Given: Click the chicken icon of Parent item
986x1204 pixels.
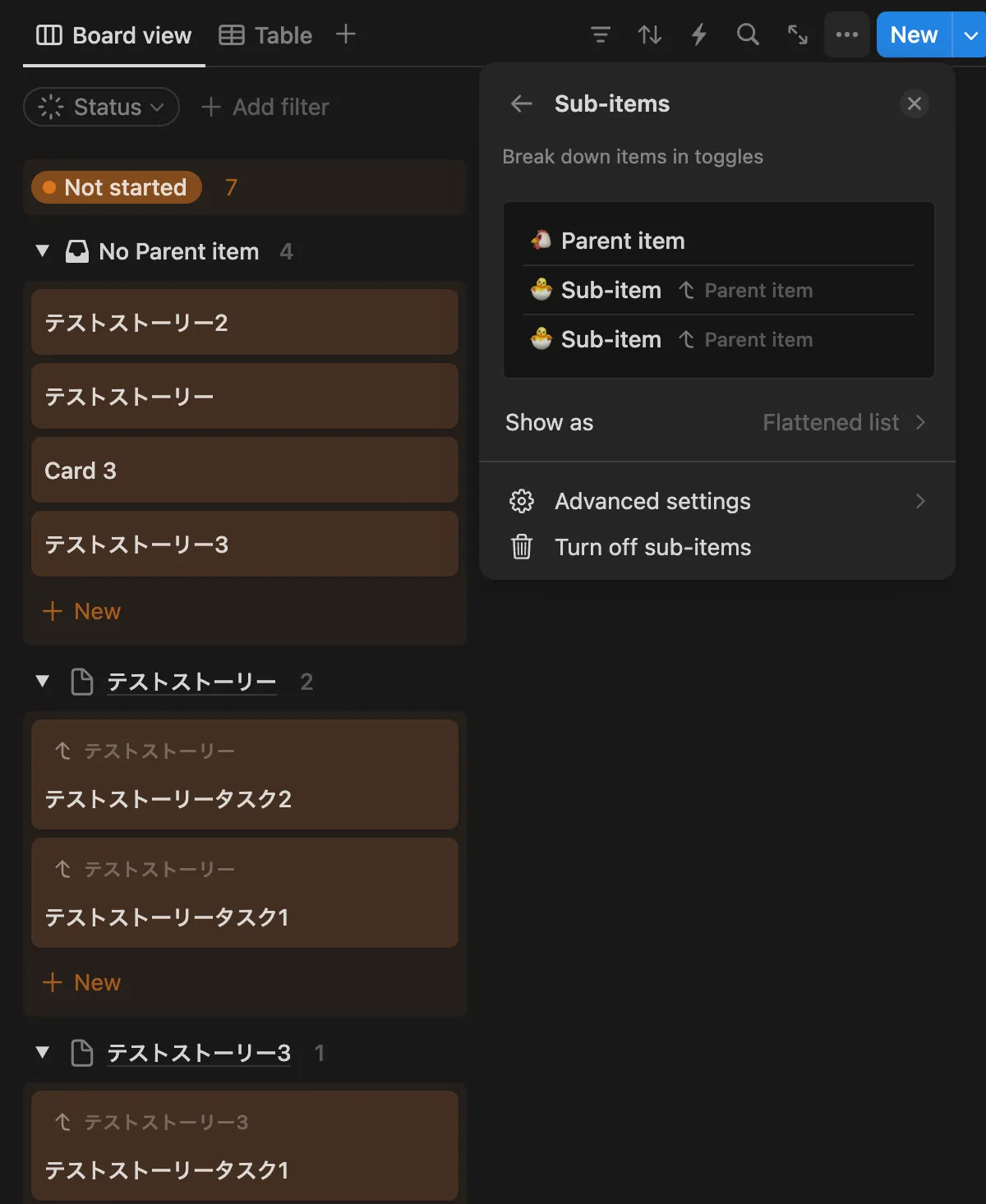Looking at the screenshot, I should [x=541, y=240].
